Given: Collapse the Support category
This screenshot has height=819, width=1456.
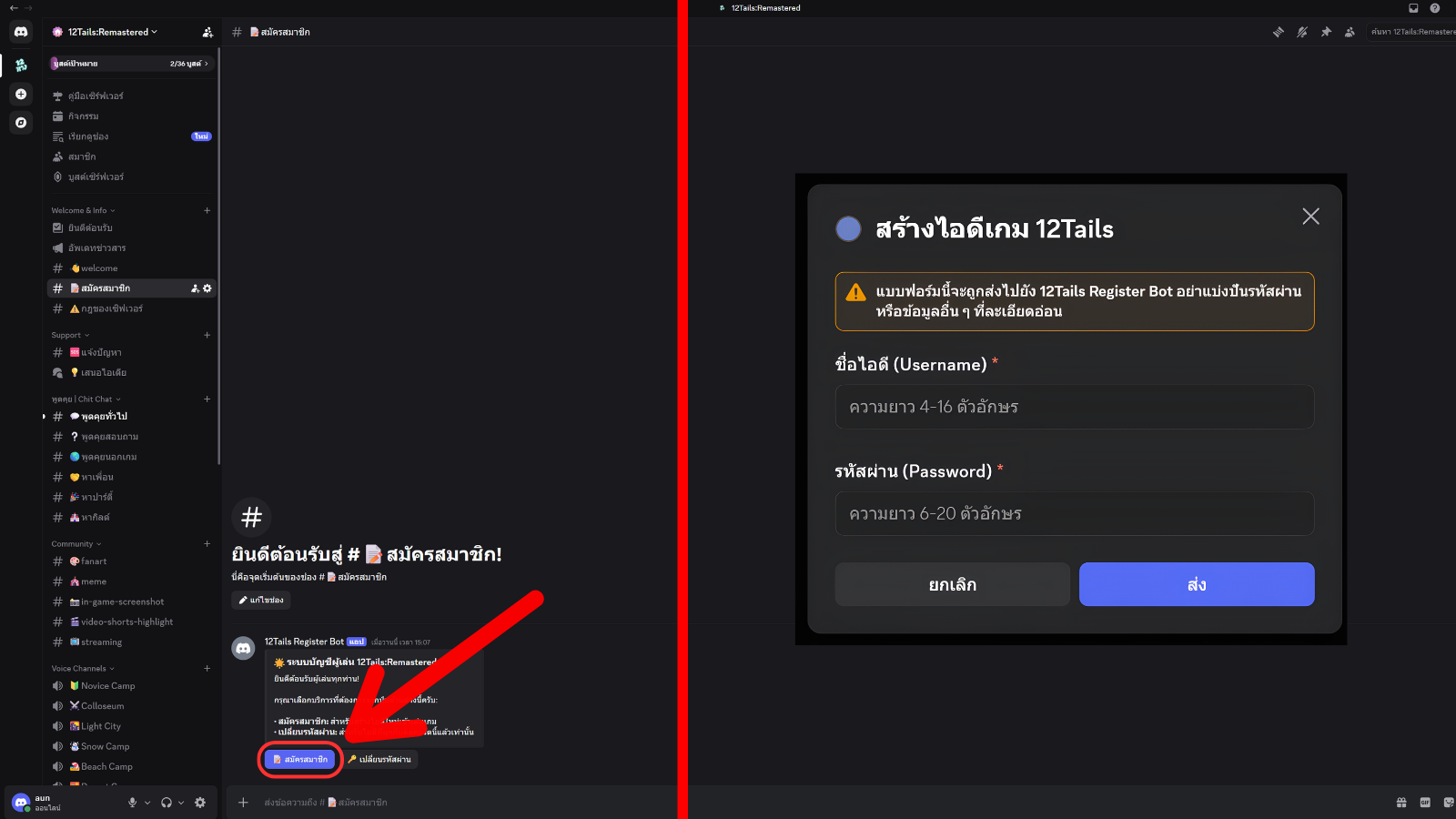Looking at the screenshot, I should click(71, 335).
